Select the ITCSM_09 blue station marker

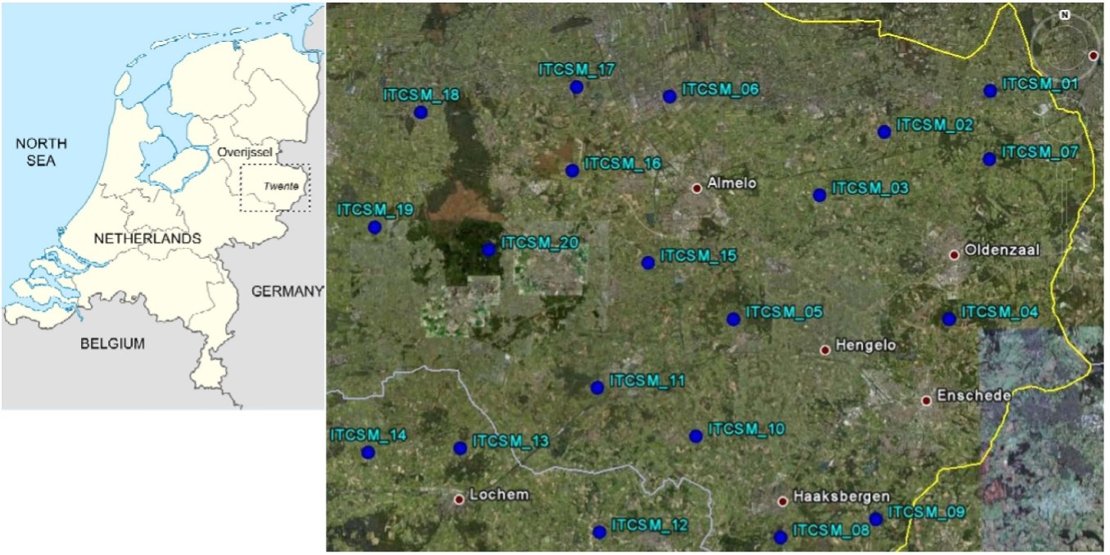876,518
